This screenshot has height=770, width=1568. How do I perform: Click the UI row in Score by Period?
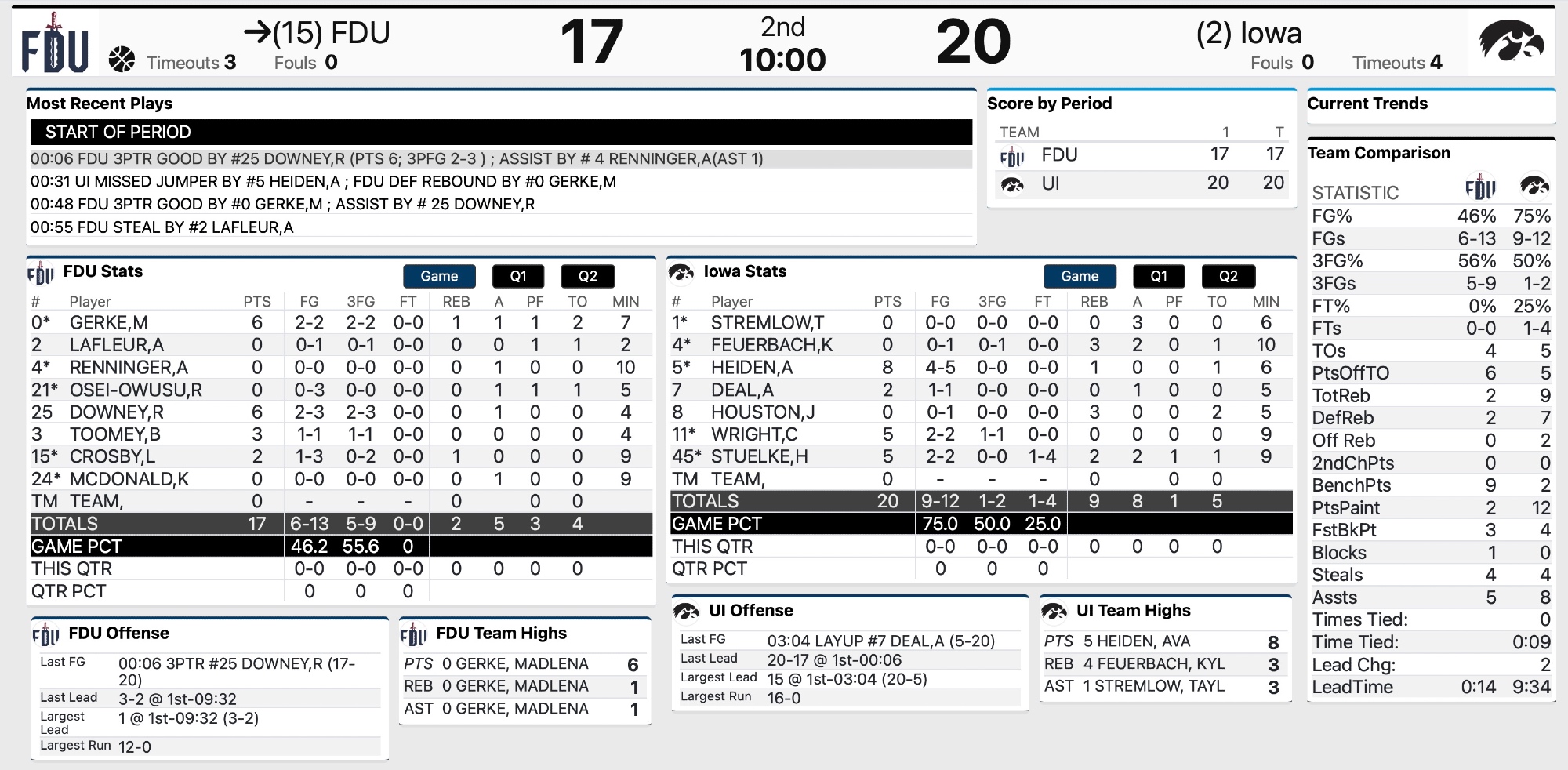click(1141, 183)
